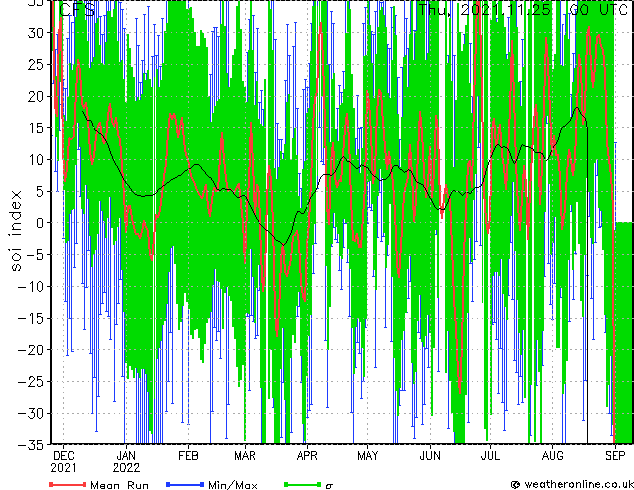Click the CFS title in the chart
Image resolution: width=634 pixels, height=490 pixels.
pos(77,10)
